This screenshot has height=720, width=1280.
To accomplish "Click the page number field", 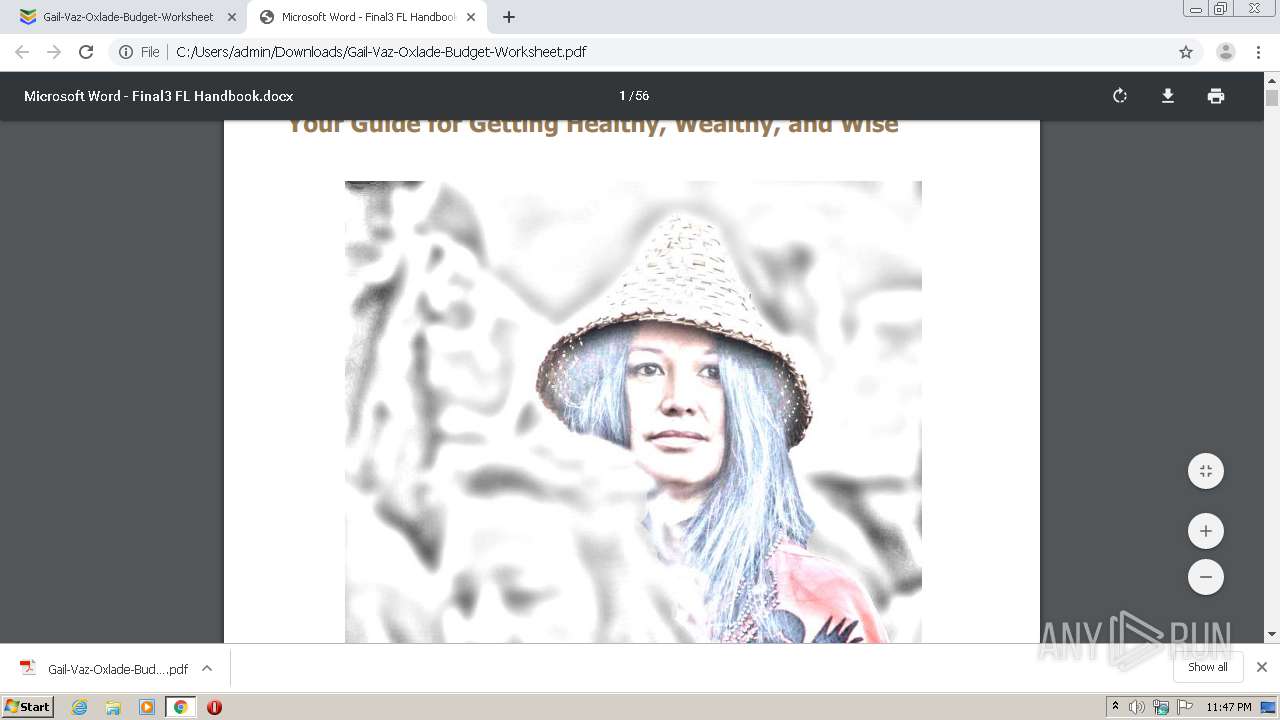I will [x=622, y=96].
